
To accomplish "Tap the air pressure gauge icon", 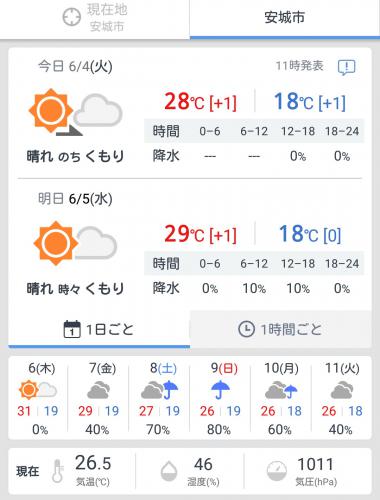I will point(277,471).
